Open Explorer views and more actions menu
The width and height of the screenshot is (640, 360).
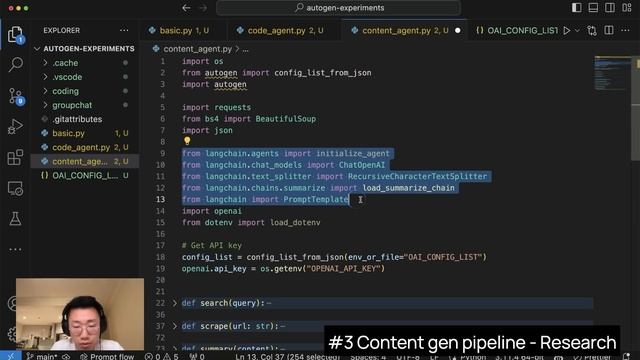[124, 30]
